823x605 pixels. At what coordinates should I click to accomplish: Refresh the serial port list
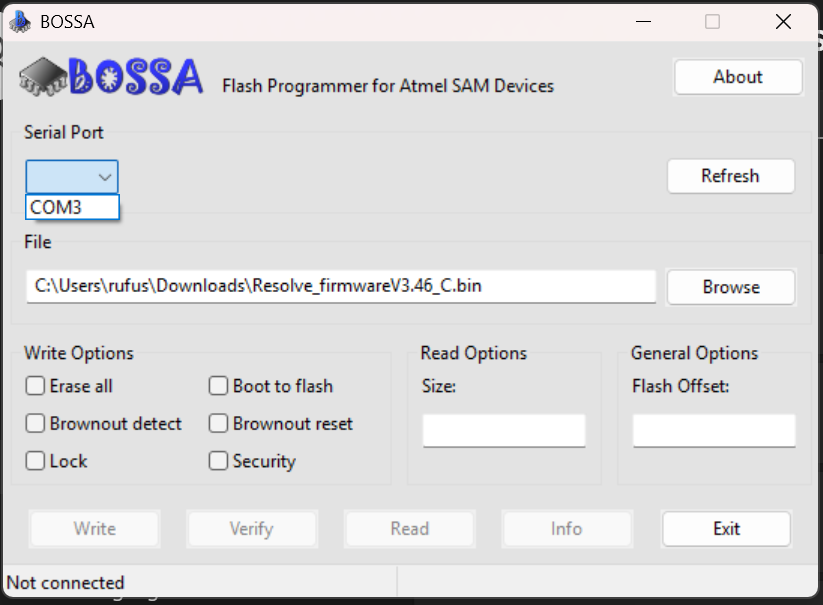730,176
